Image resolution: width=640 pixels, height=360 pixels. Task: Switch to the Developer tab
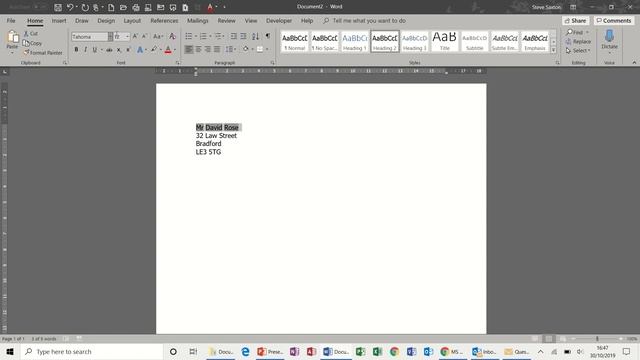(x=279, y=20)
